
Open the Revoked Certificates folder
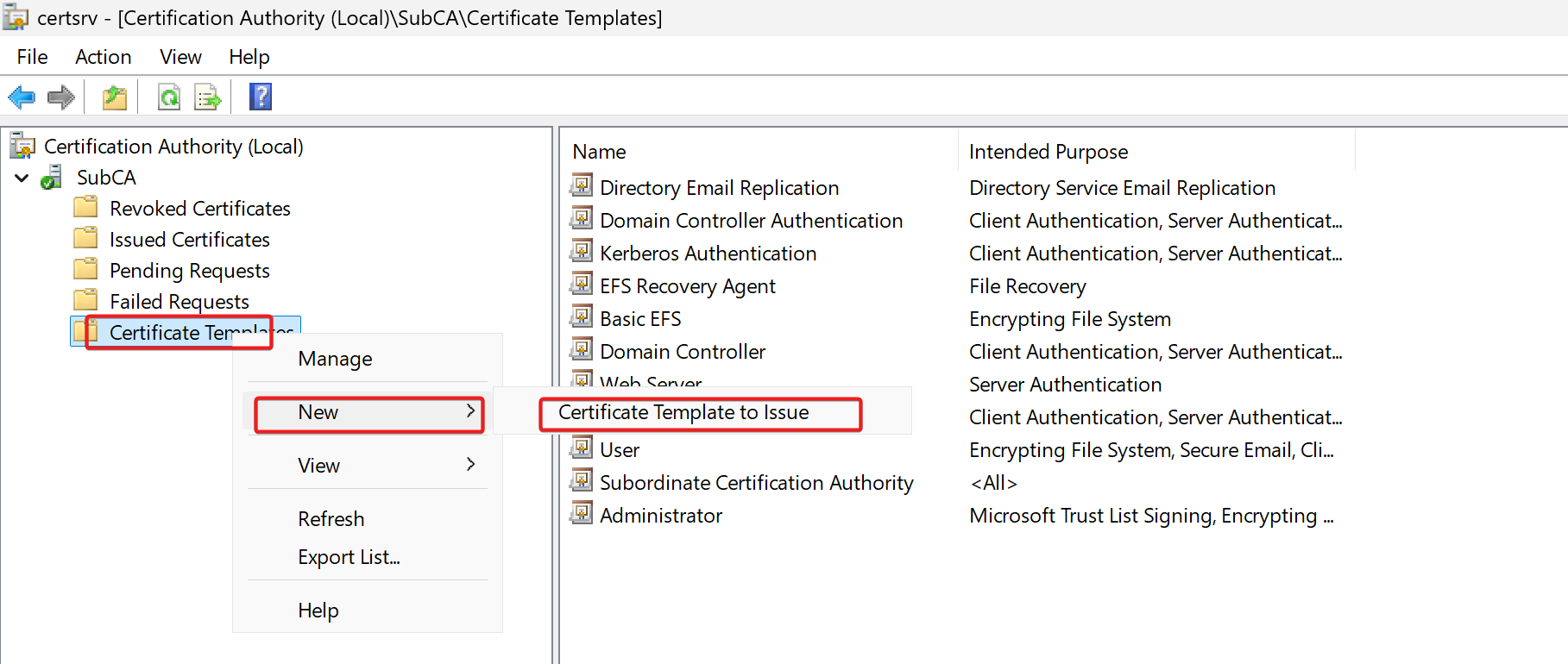click(199, 209)
